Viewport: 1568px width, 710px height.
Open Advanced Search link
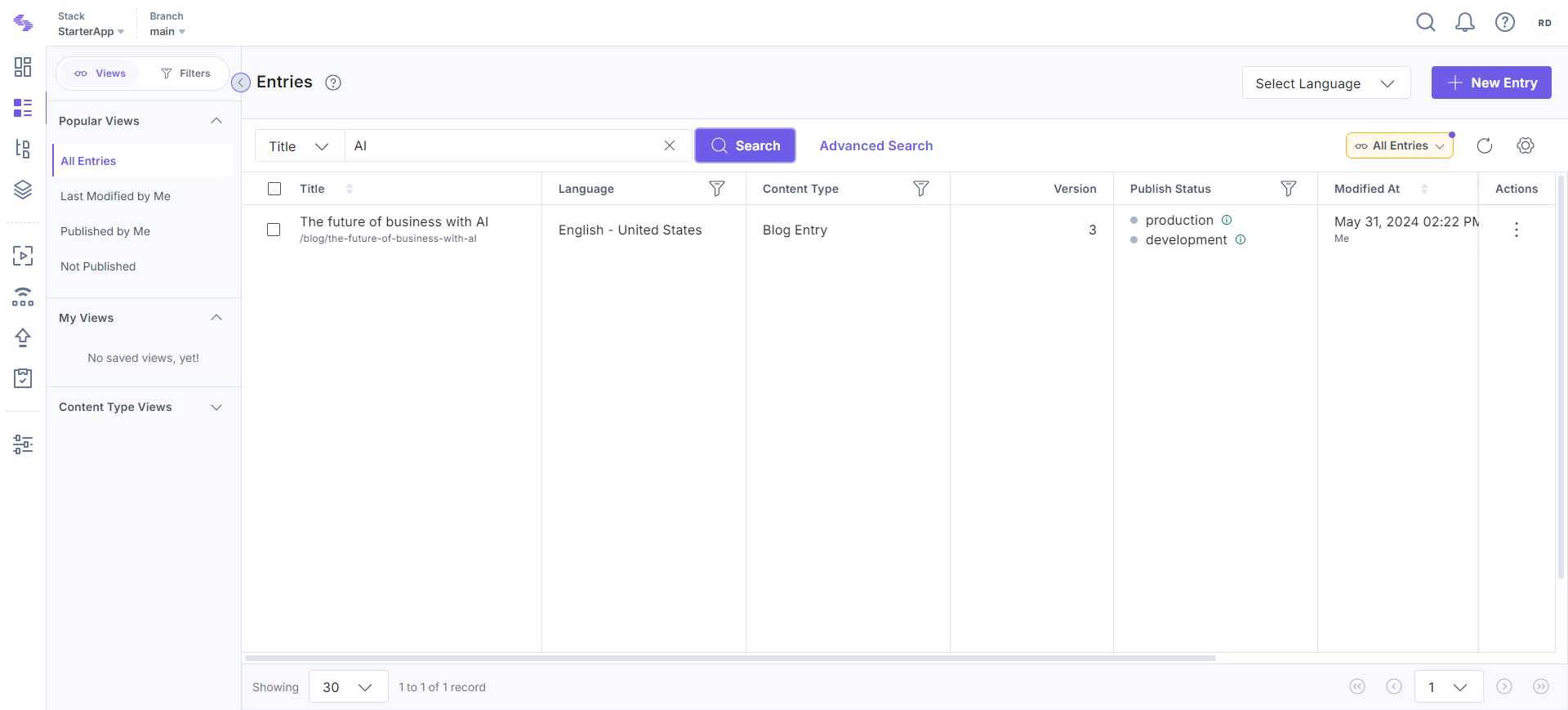[x=876, y=145]
